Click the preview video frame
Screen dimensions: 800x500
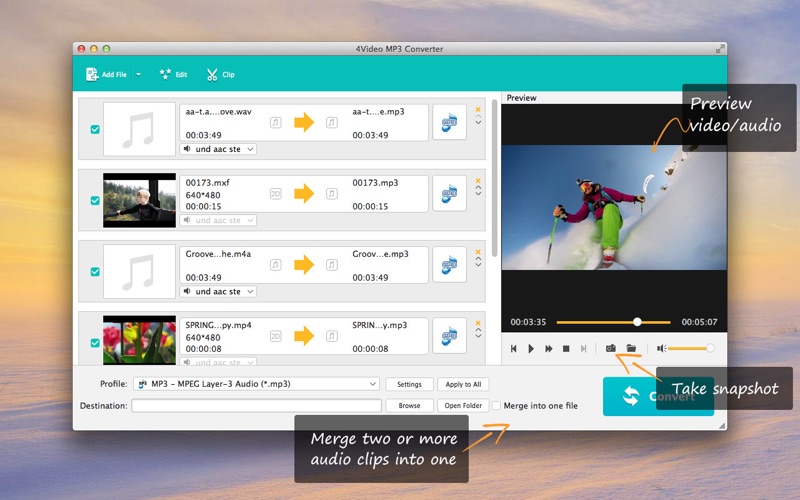614,207
